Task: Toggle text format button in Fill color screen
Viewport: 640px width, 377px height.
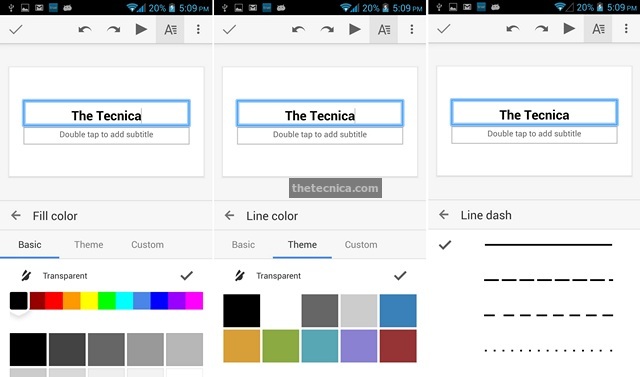Action: click(x=170, y=29)
